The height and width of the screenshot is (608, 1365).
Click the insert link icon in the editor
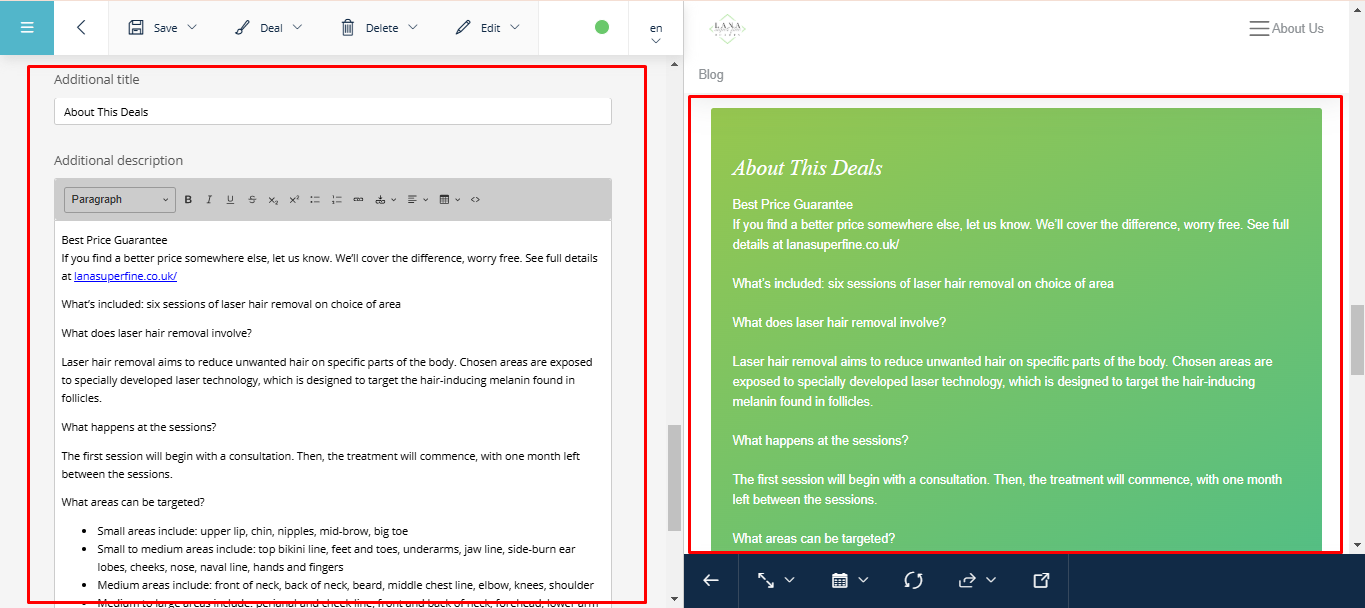coord(358,200)
